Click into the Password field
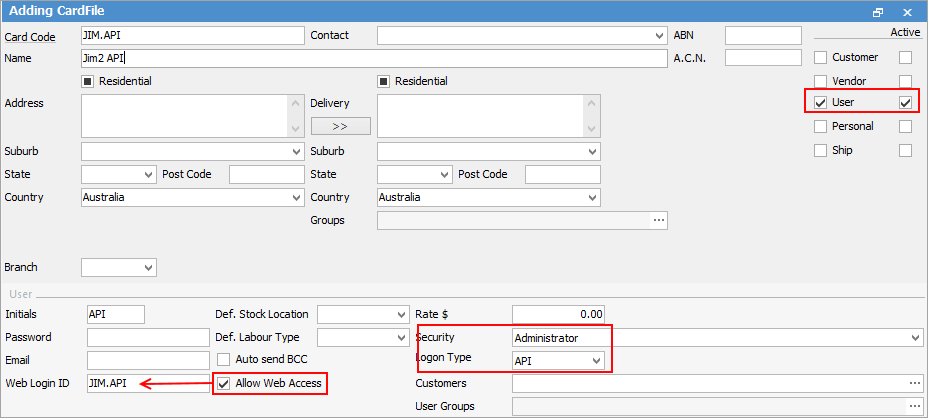Image resolution: width=928 pixels, height=418 pixels. pos(147,338)
